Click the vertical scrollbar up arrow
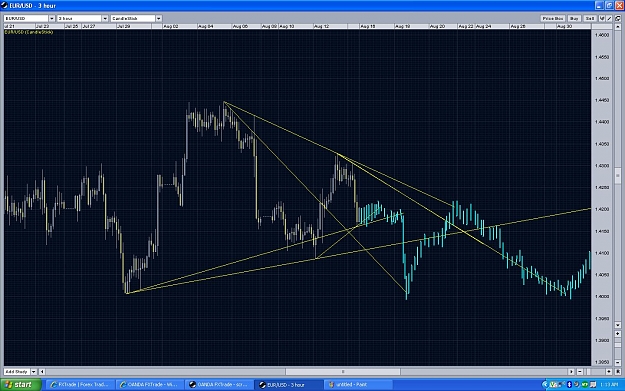 point(618,27)
